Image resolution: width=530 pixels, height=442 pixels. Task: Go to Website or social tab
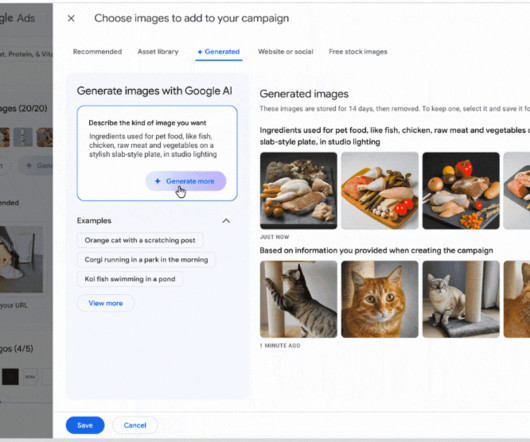click(286, 52)
